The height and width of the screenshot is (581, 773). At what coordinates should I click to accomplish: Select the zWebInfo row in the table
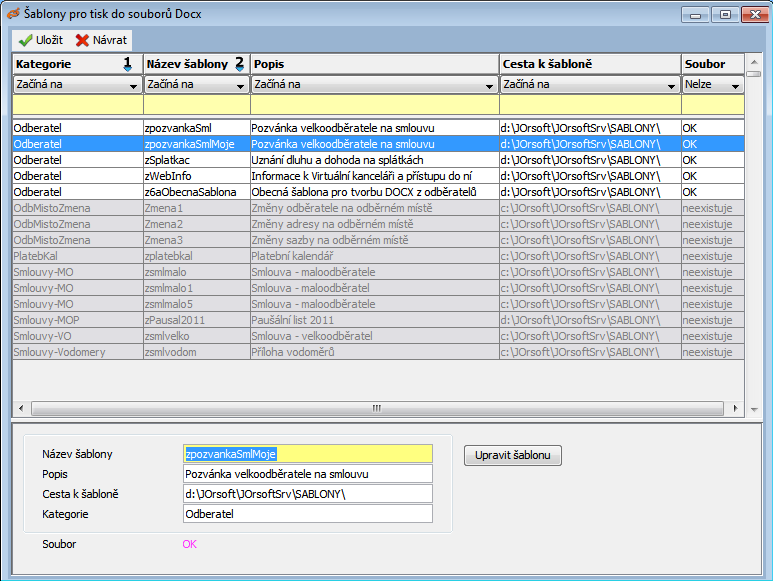[x=196, y=176]
